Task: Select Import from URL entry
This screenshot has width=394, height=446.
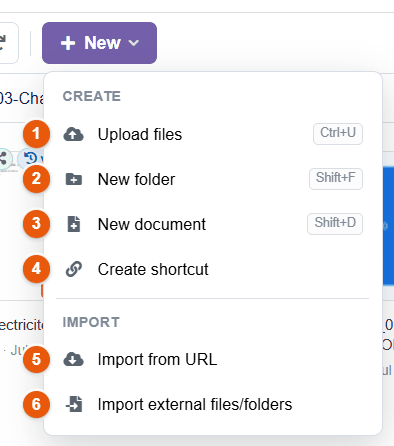Action: 213,359
